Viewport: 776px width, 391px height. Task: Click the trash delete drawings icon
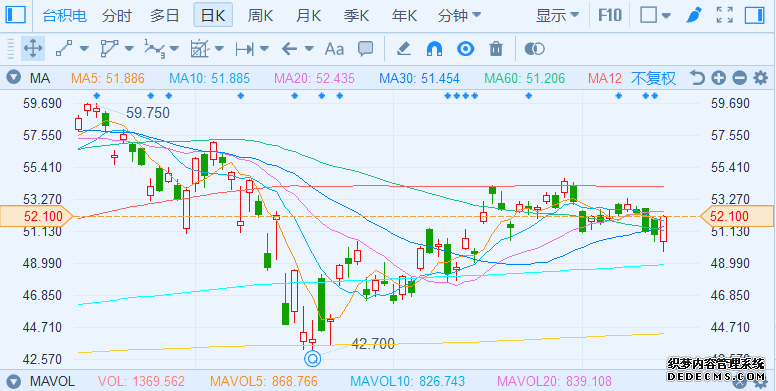tap(496, 49)
